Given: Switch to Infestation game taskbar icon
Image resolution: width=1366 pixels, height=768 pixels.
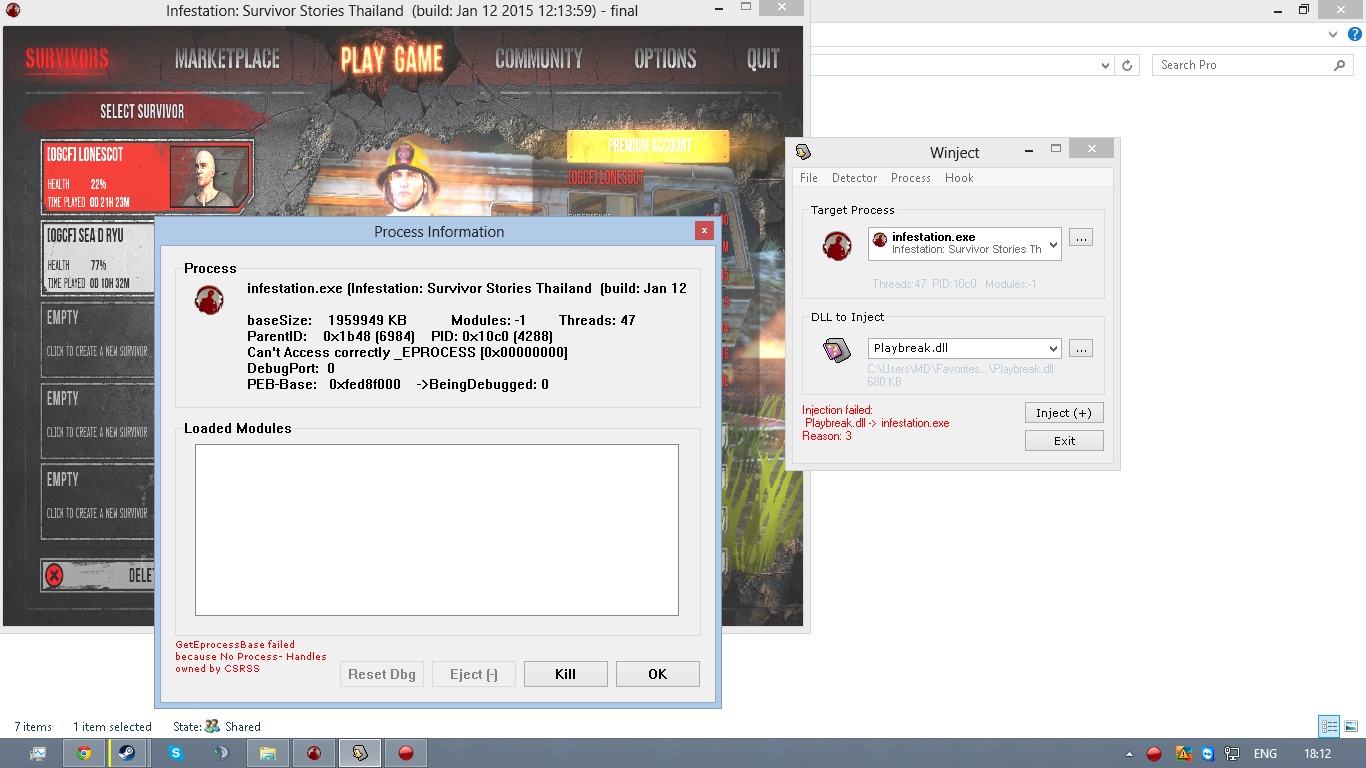Looking at the screenshot, I should point(313,753).
